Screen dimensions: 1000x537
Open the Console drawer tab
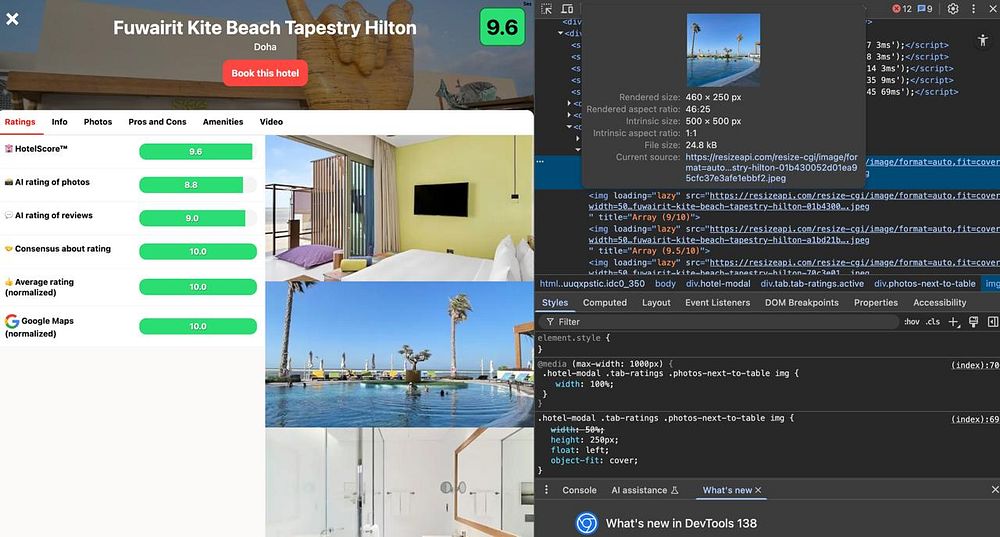579,490
